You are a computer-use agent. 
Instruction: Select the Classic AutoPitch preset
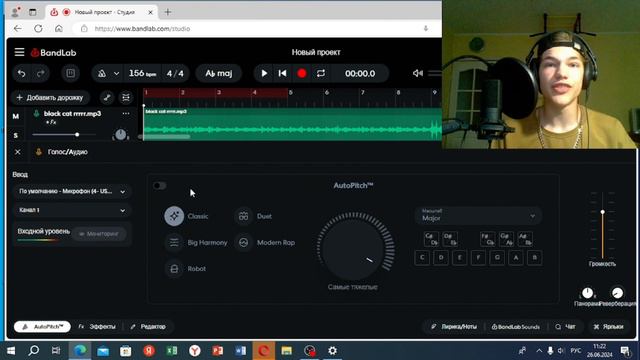(x=187, y=216)
